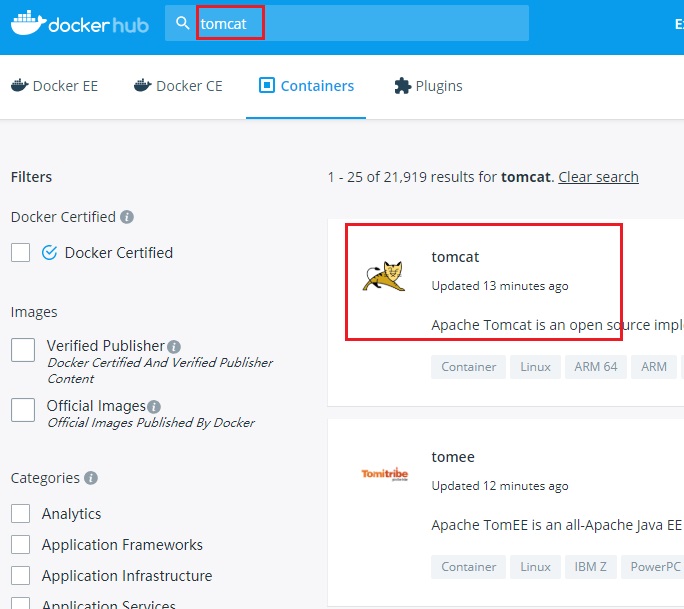Viewport: 684px width, 609px height.
Task: Open the tomee result title
Action: tap(453, 457)
